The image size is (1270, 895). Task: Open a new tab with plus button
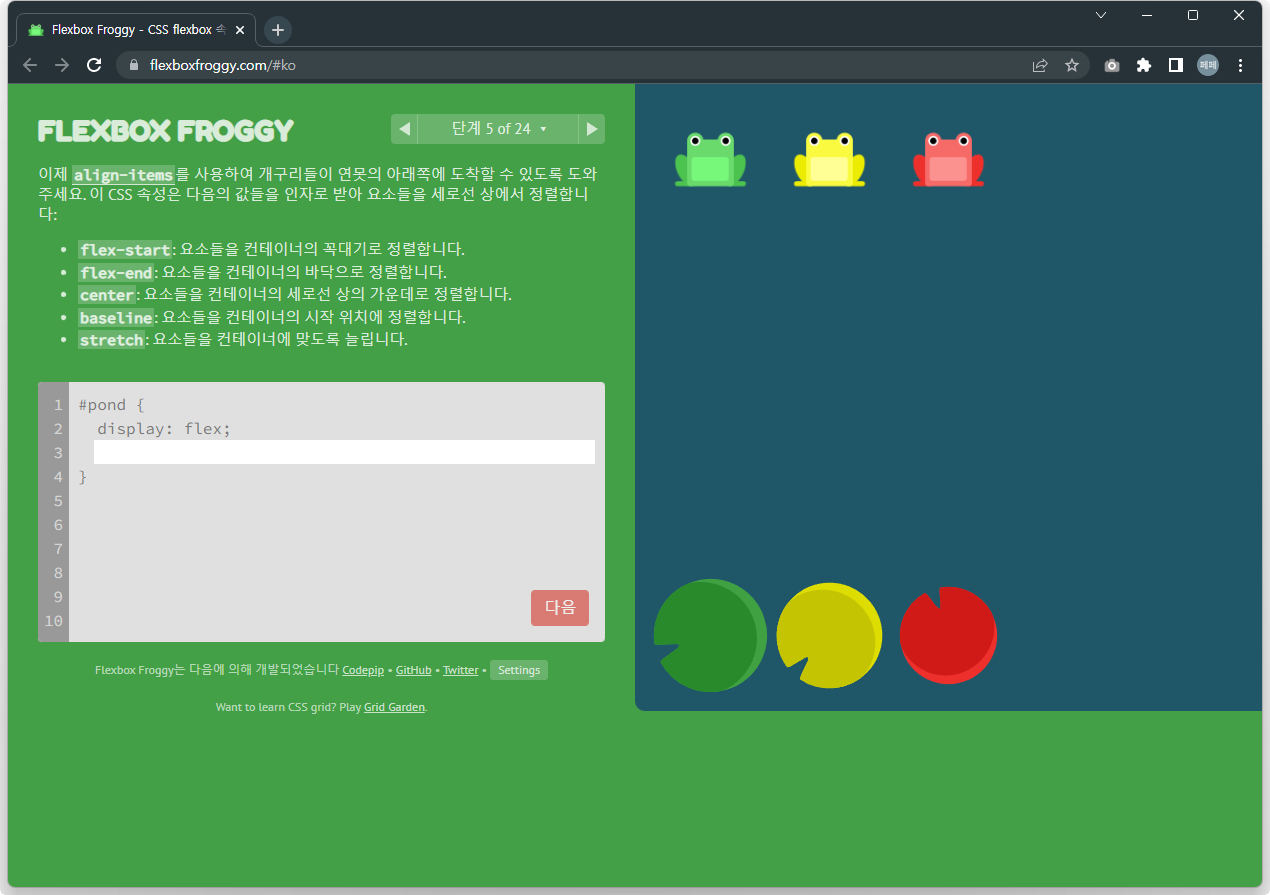point(278,30)
